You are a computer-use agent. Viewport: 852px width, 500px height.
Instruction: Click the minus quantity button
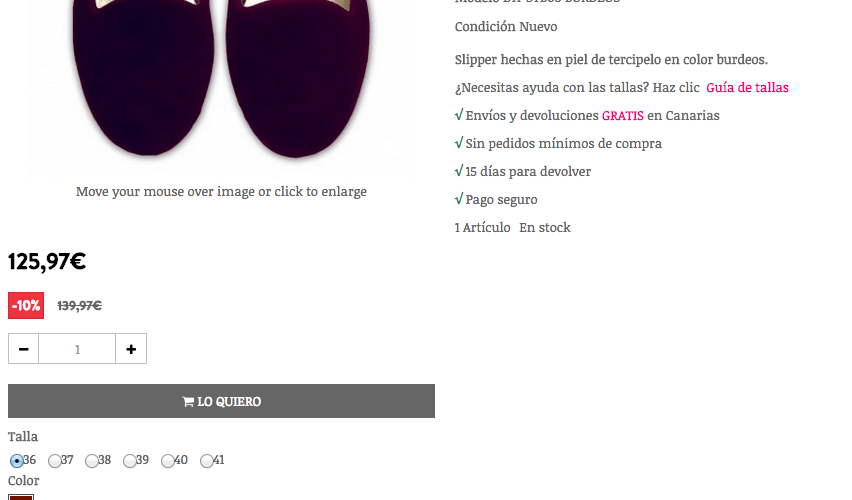point(23,349)
